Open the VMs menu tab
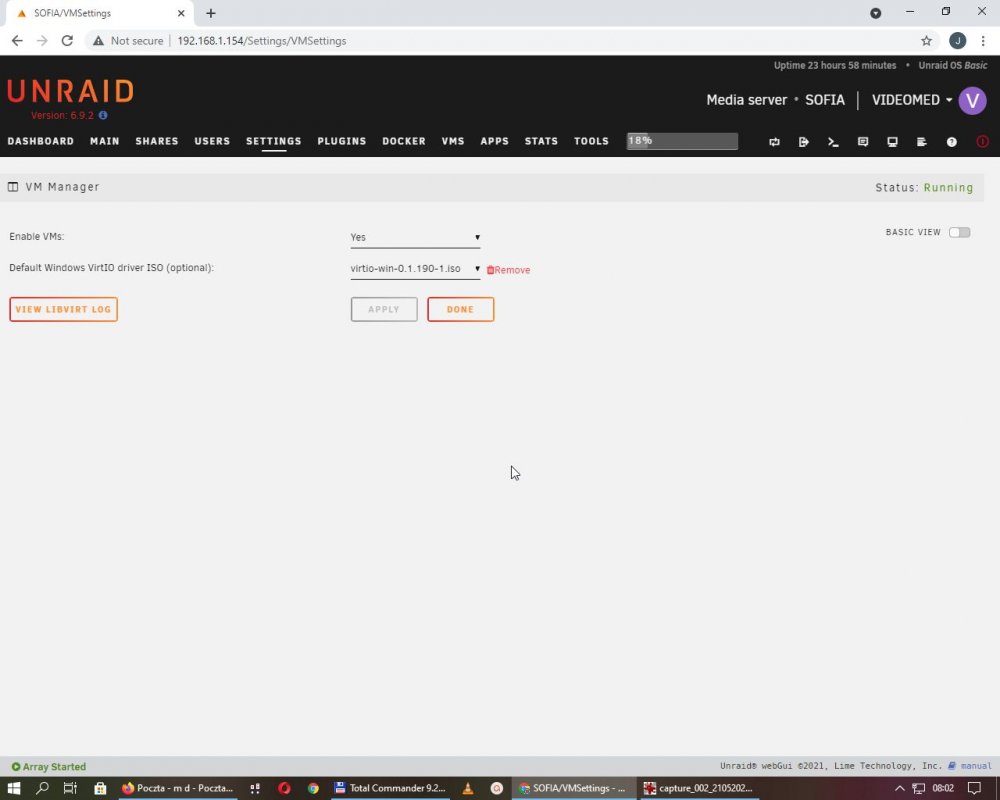Viewport: 1000px width, 800px height. pyautogui.click(x=453, y=141)
